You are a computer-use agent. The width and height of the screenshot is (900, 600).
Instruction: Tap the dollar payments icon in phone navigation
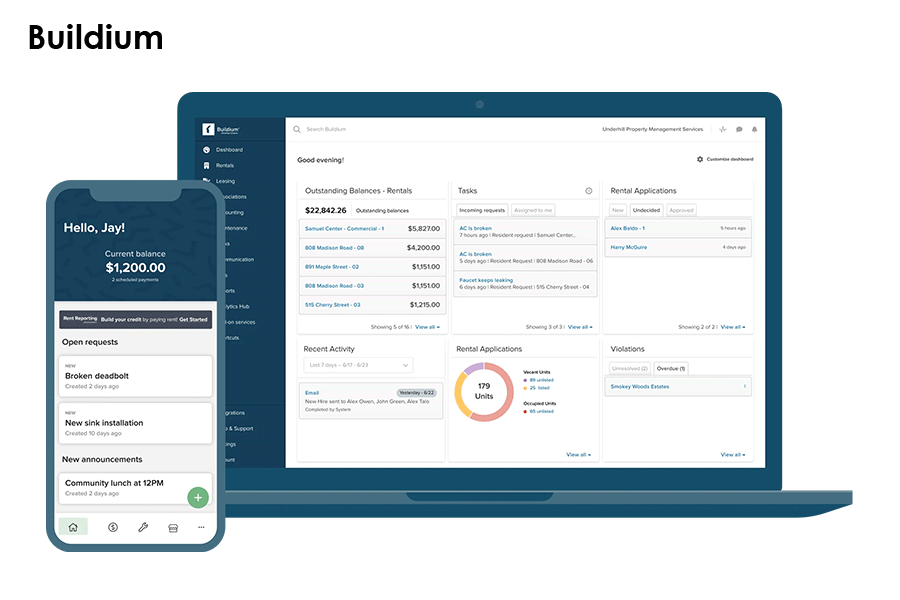point(113,527)
